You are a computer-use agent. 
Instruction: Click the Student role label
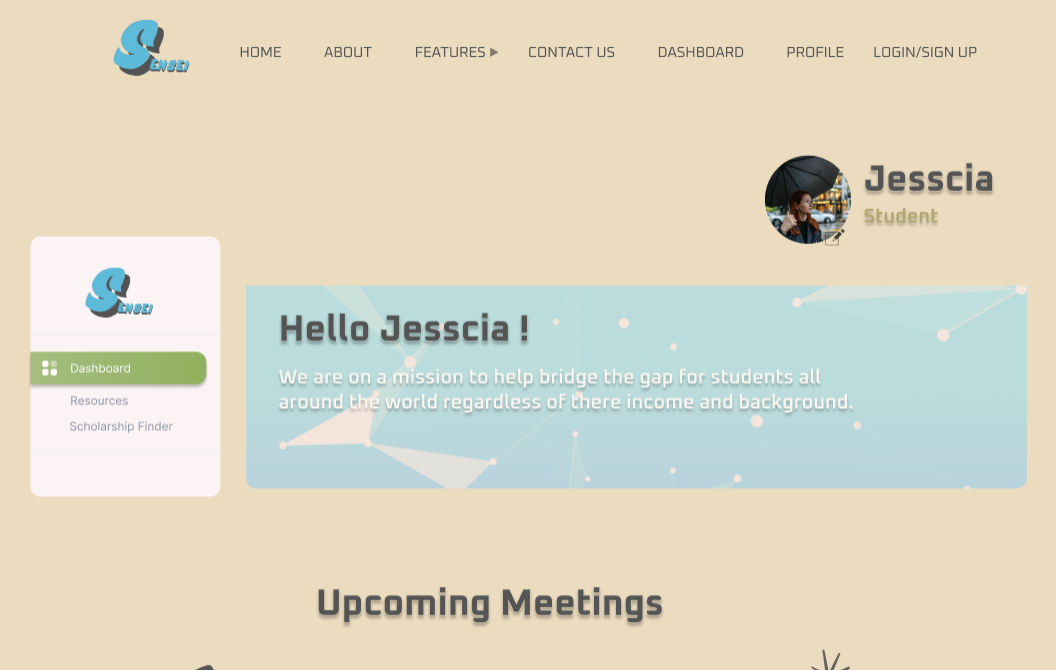(900, 216)
